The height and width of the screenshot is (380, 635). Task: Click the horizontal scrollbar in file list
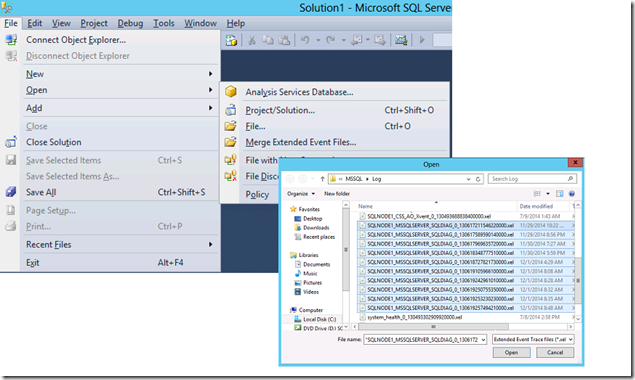(433, 327)
